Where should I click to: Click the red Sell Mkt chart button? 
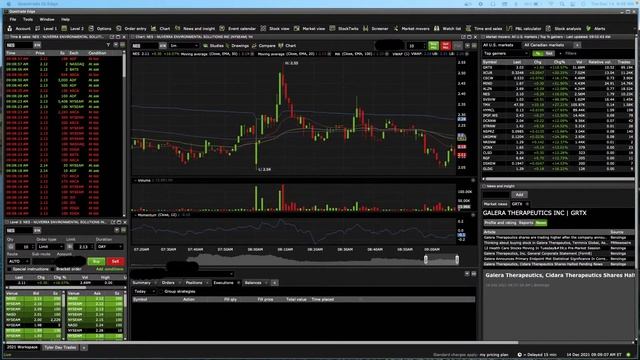(446, 46)
